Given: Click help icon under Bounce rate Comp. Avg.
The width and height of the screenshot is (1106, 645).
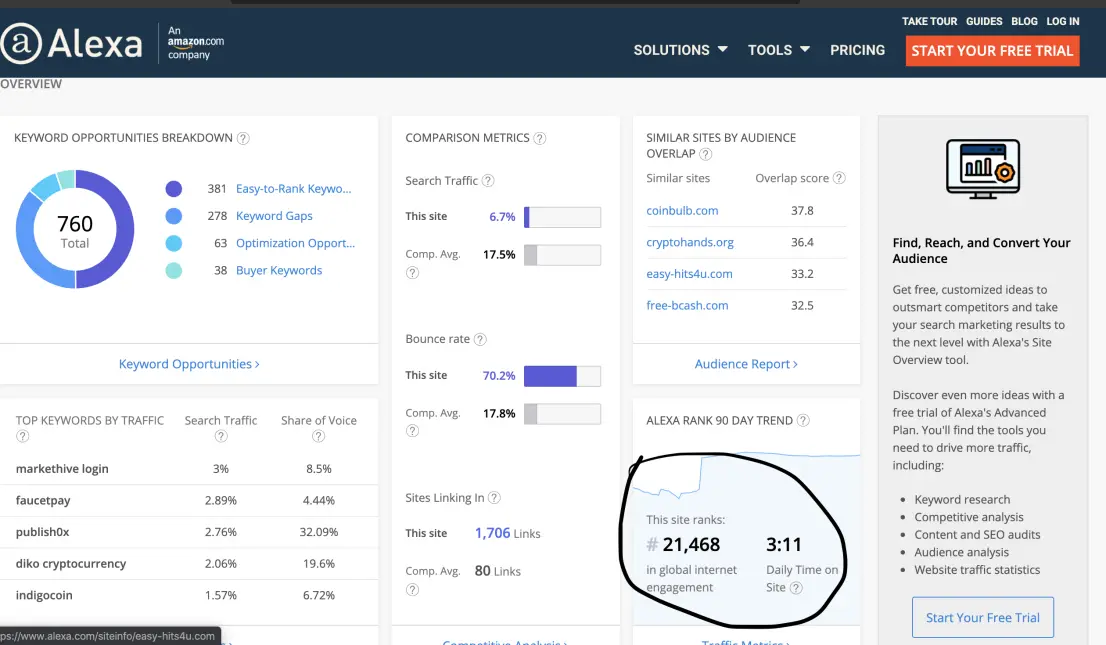Looking at the screenshot, I should click(x=413, y=430).
